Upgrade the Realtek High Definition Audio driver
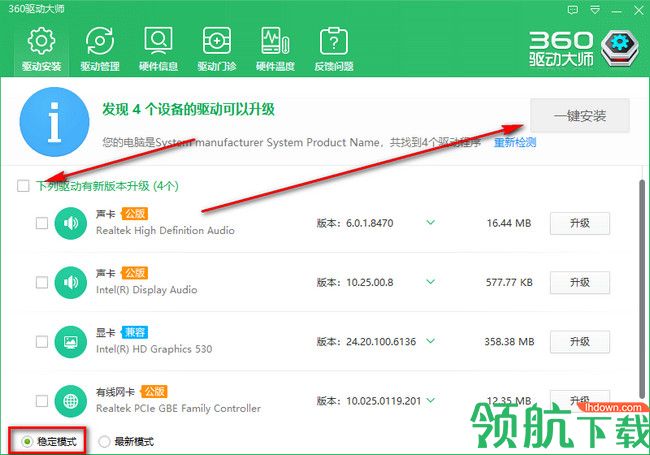 [580, 223]
